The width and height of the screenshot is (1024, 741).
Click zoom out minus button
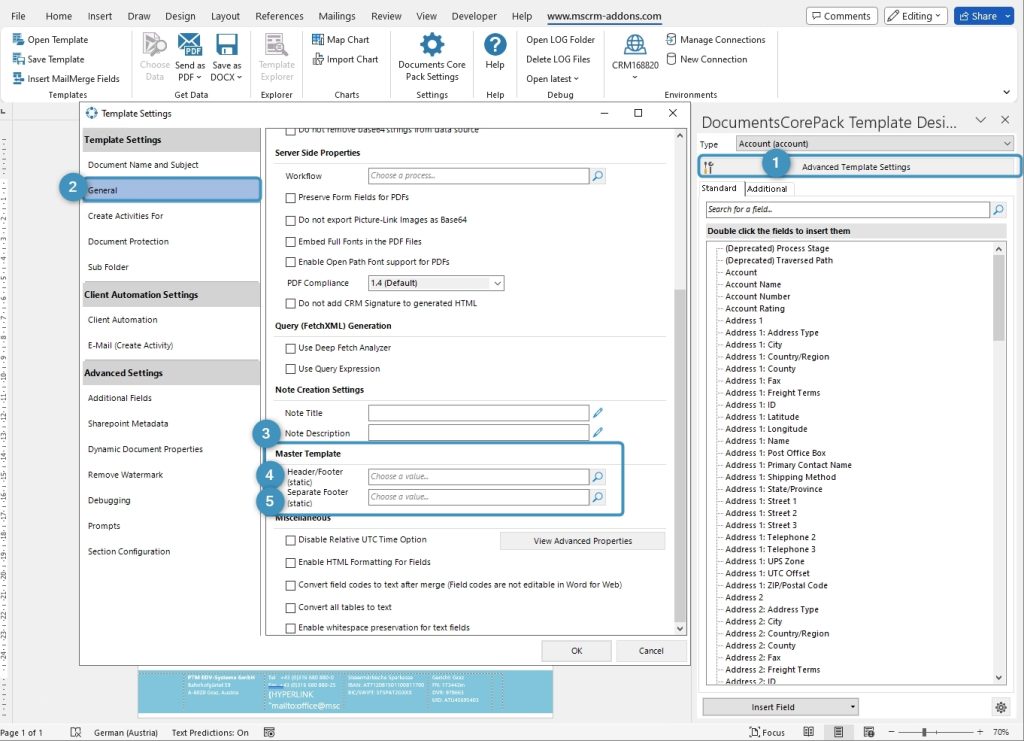click(891, 733)
